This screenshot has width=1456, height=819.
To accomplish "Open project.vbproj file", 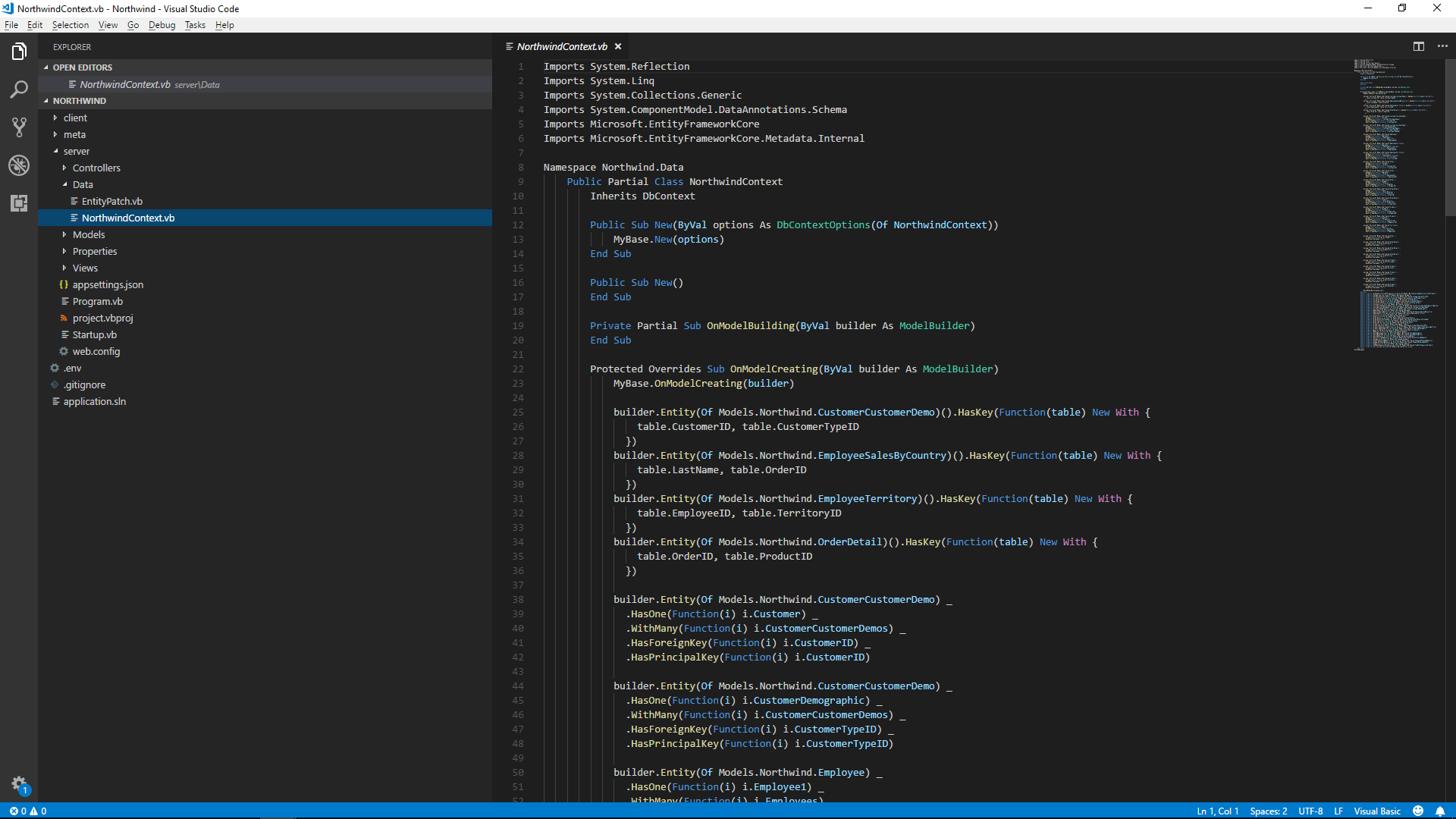I will coord(265,318).
